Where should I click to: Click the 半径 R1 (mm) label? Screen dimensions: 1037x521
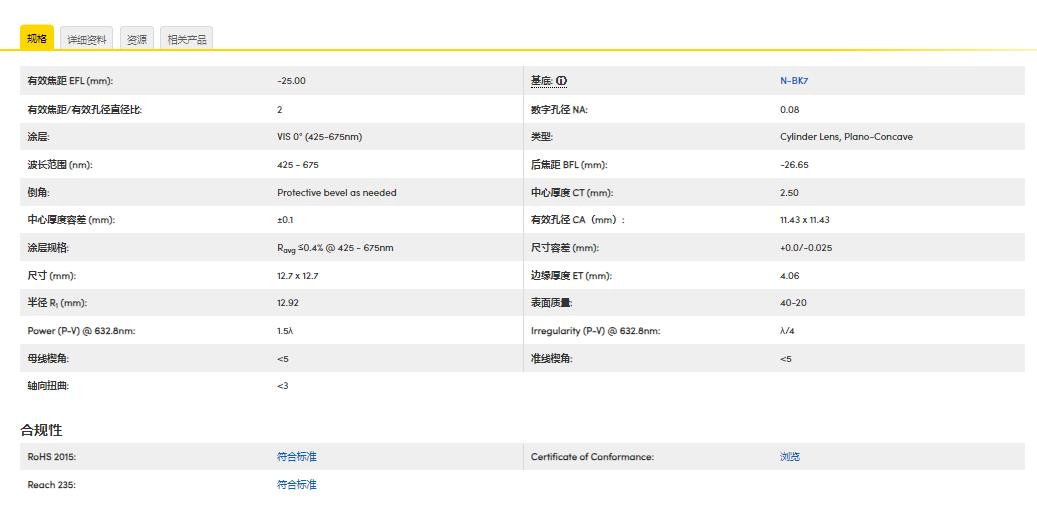coord(57,303)
